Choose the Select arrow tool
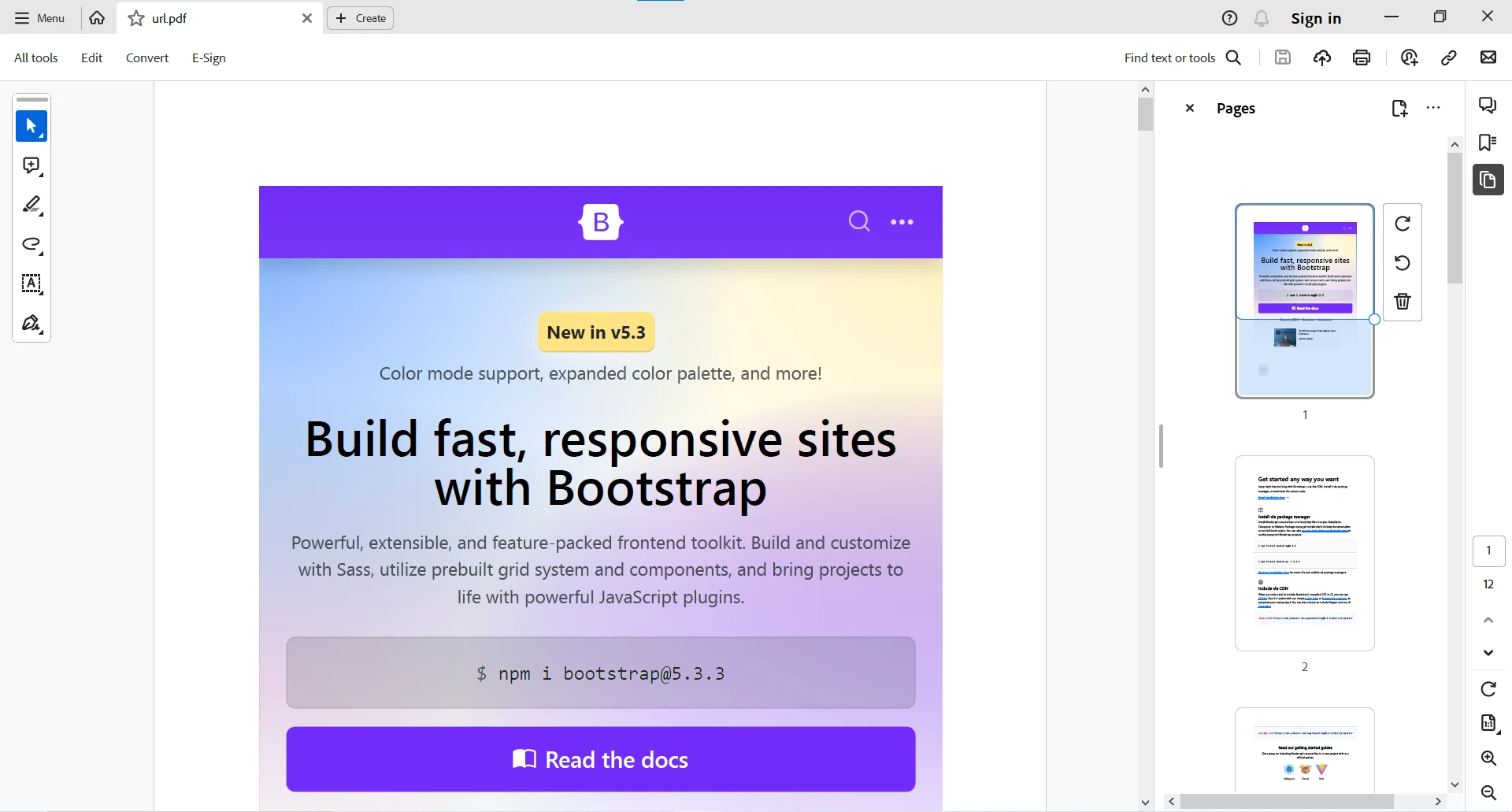The width and height of the screenshot is (1512, 812). pos(31,126)
